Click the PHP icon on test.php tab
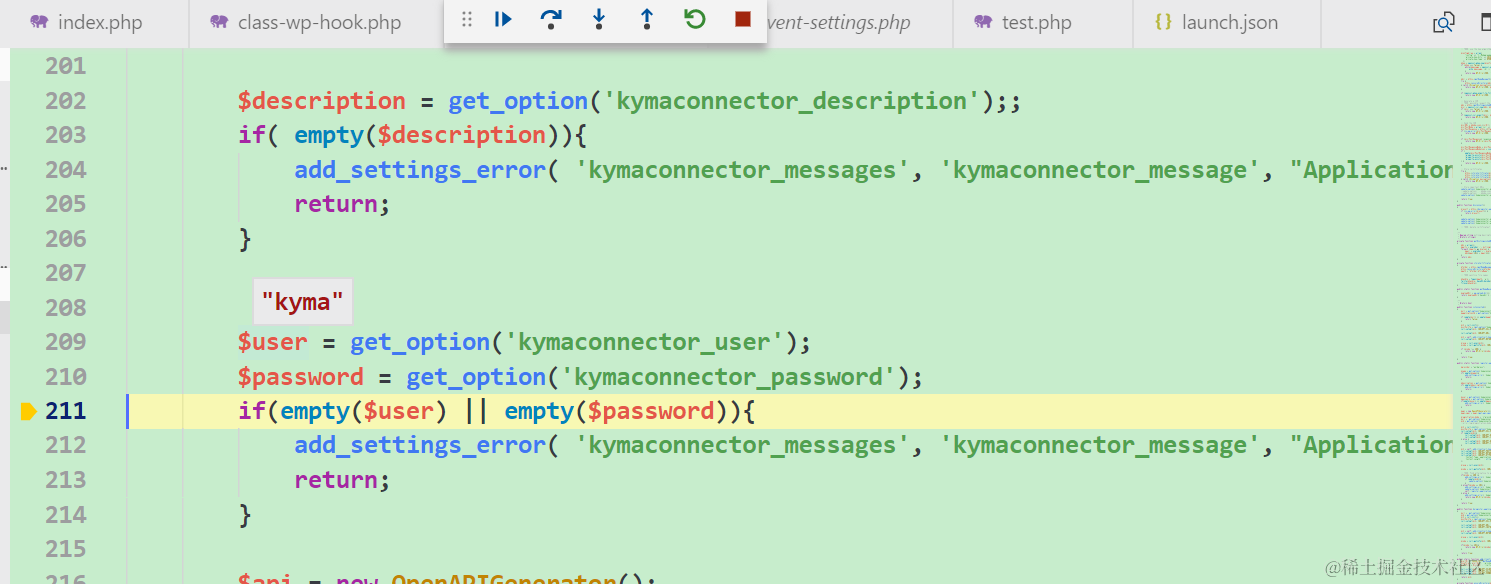The height and width of the screenshot is (584, 1491). pos(983,22)
